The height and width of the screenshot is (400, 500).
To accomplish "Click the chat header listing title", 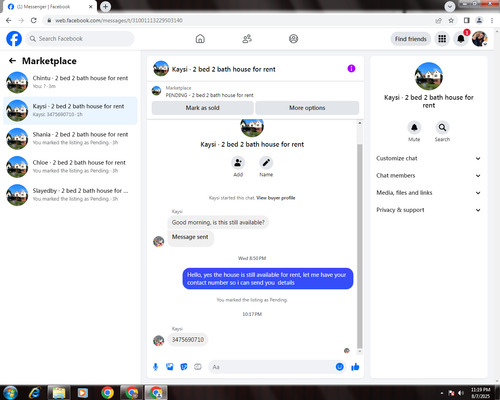I will tap(224, 69).
